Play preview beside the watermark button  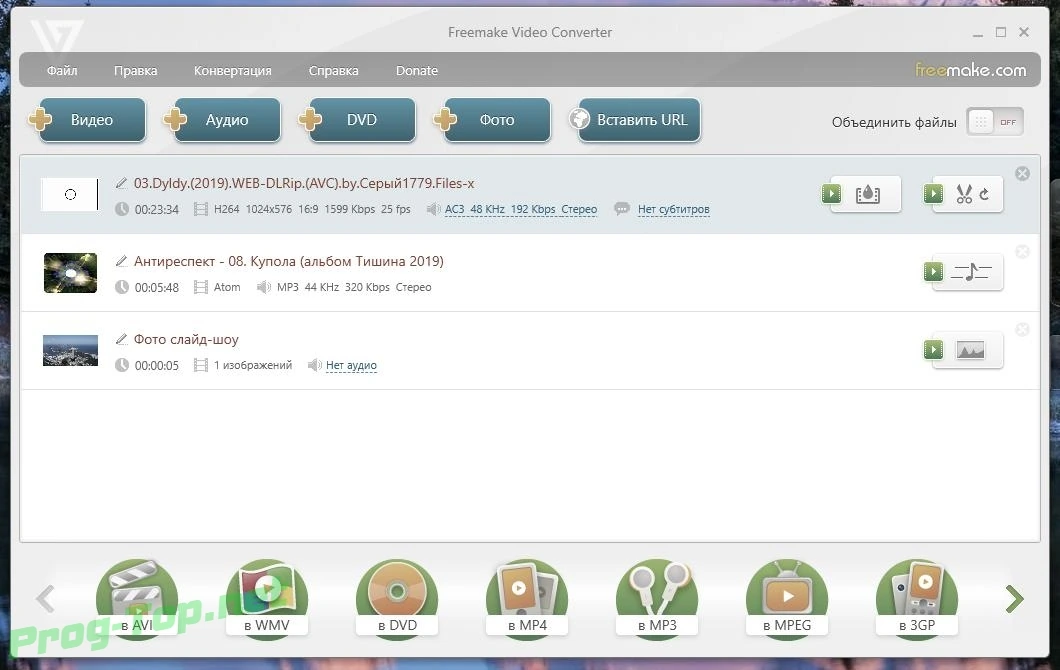pos(832,194)
